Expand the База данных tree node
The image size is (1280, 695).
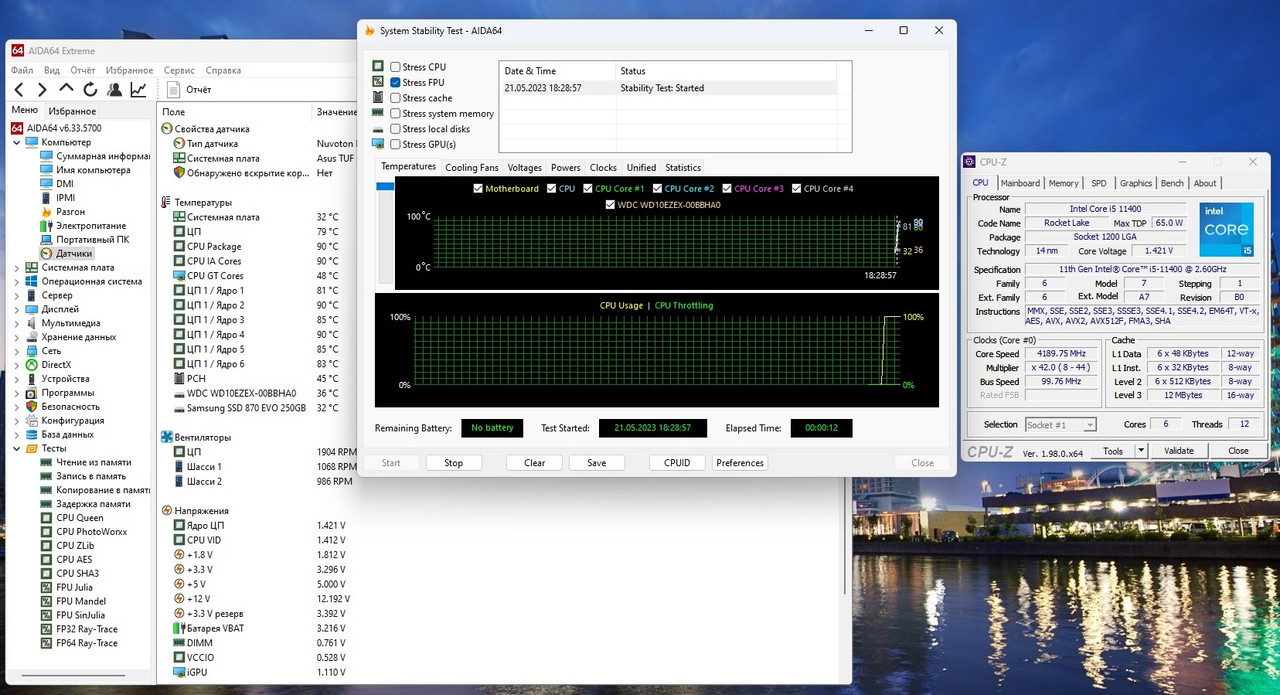click(16, 435)
